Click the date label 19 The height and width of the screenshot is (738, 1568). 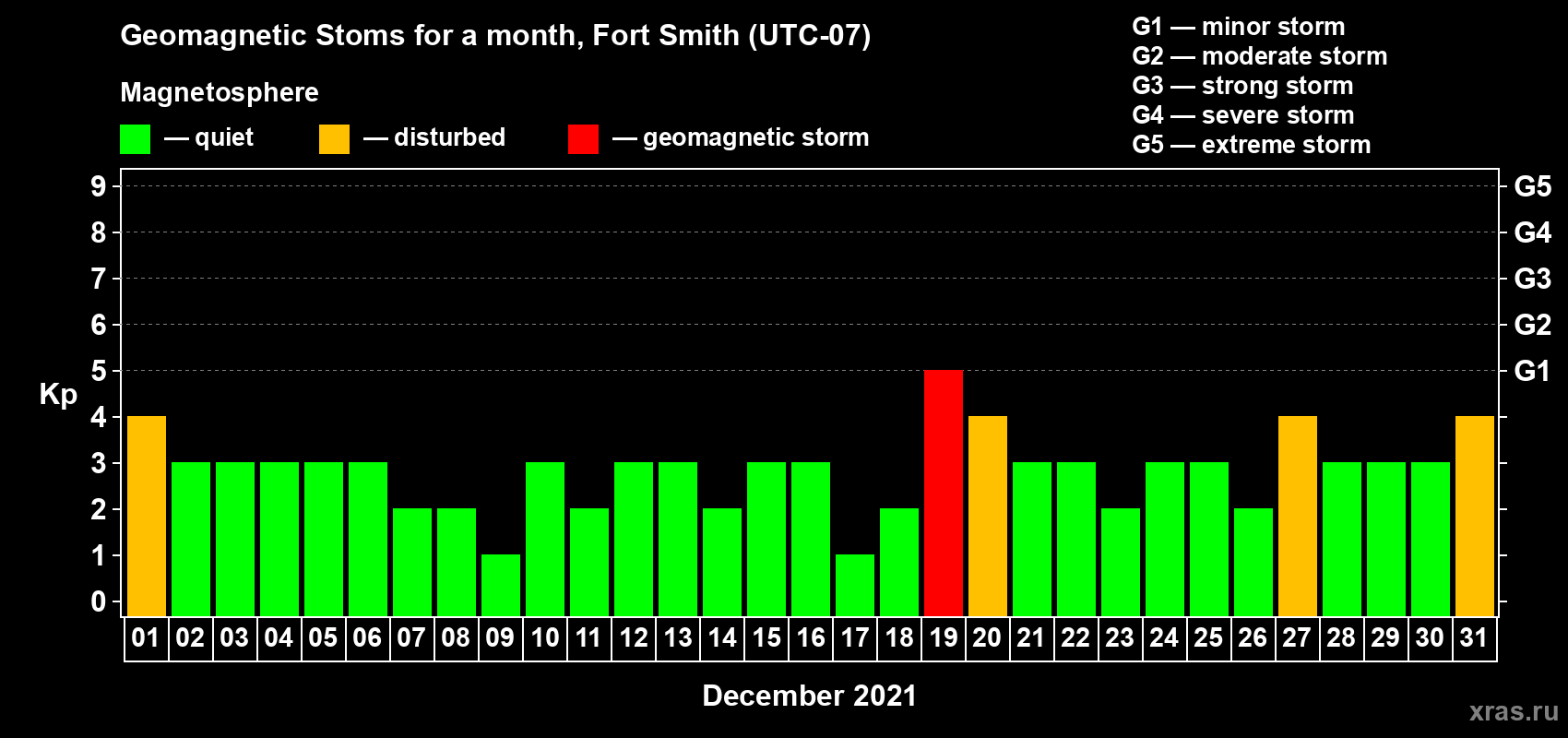coord(944,637)
